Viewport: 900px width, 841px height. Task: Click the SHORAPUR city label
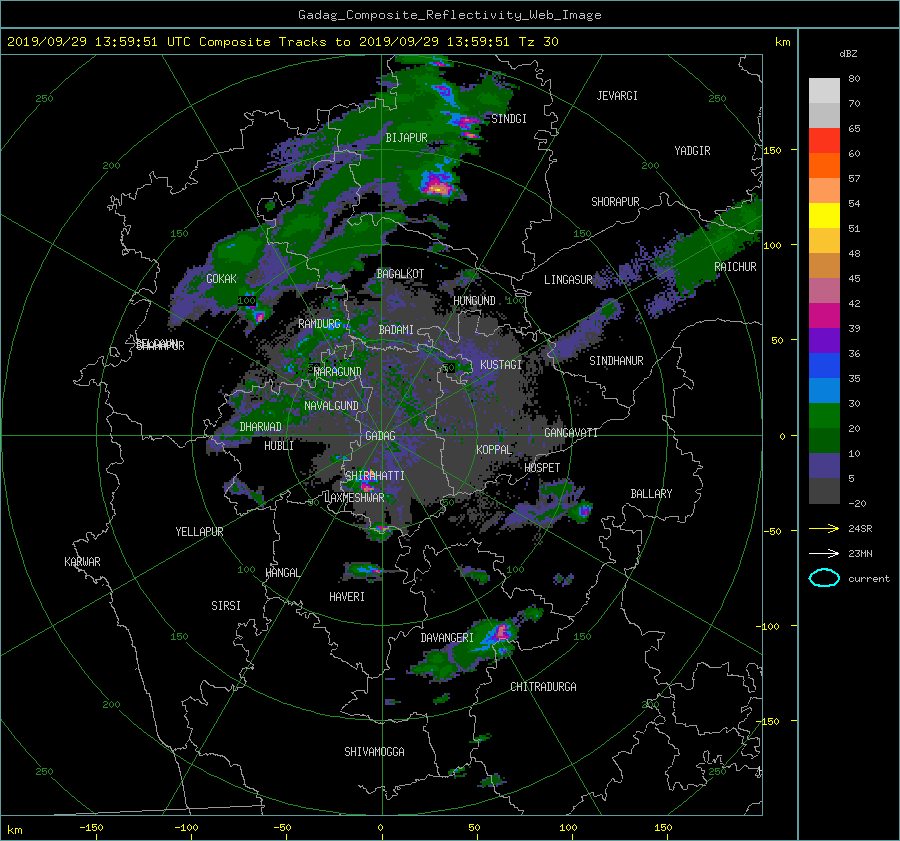point(615,202)
